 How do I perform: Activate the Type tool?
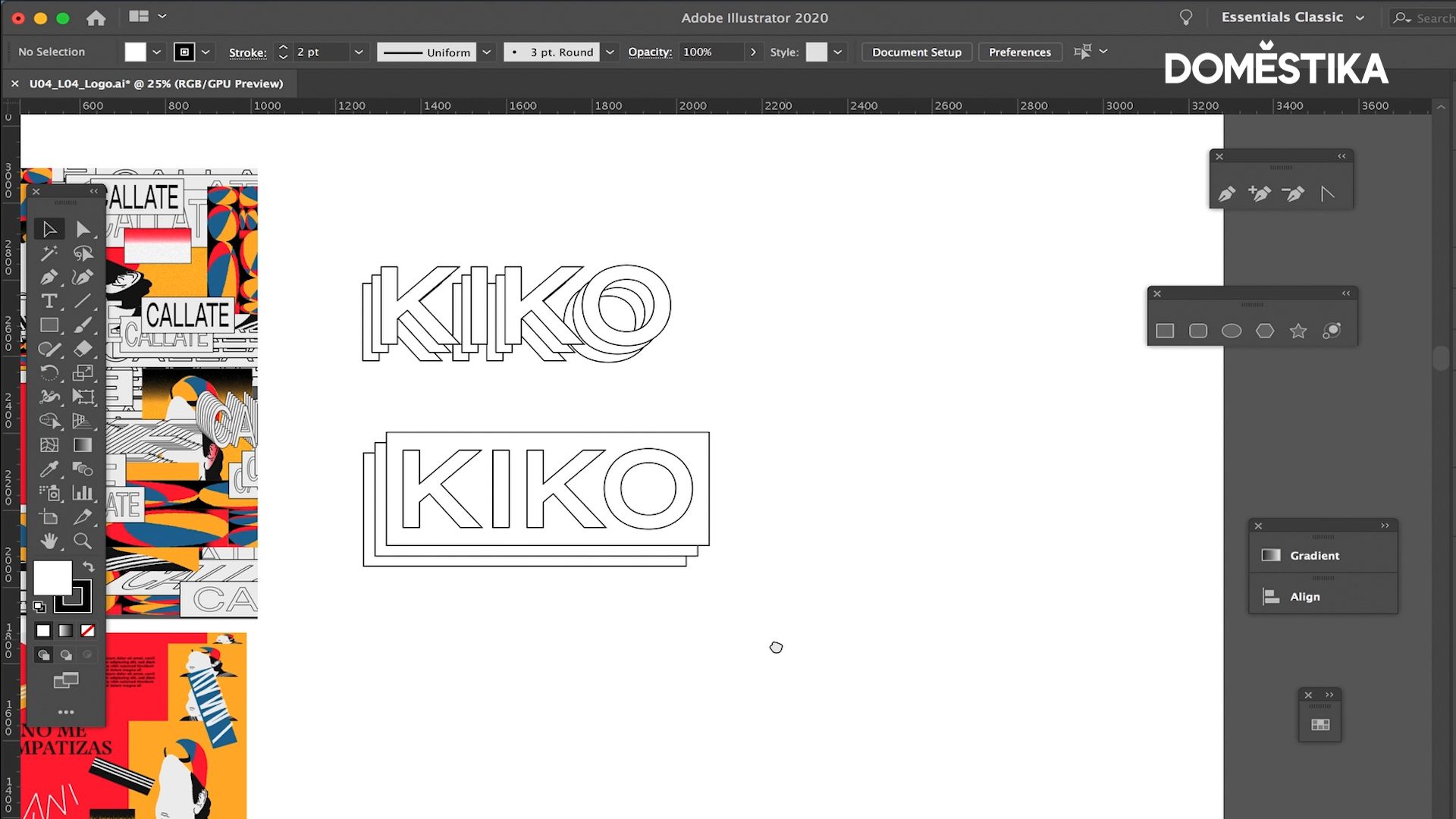pos(49,301)
